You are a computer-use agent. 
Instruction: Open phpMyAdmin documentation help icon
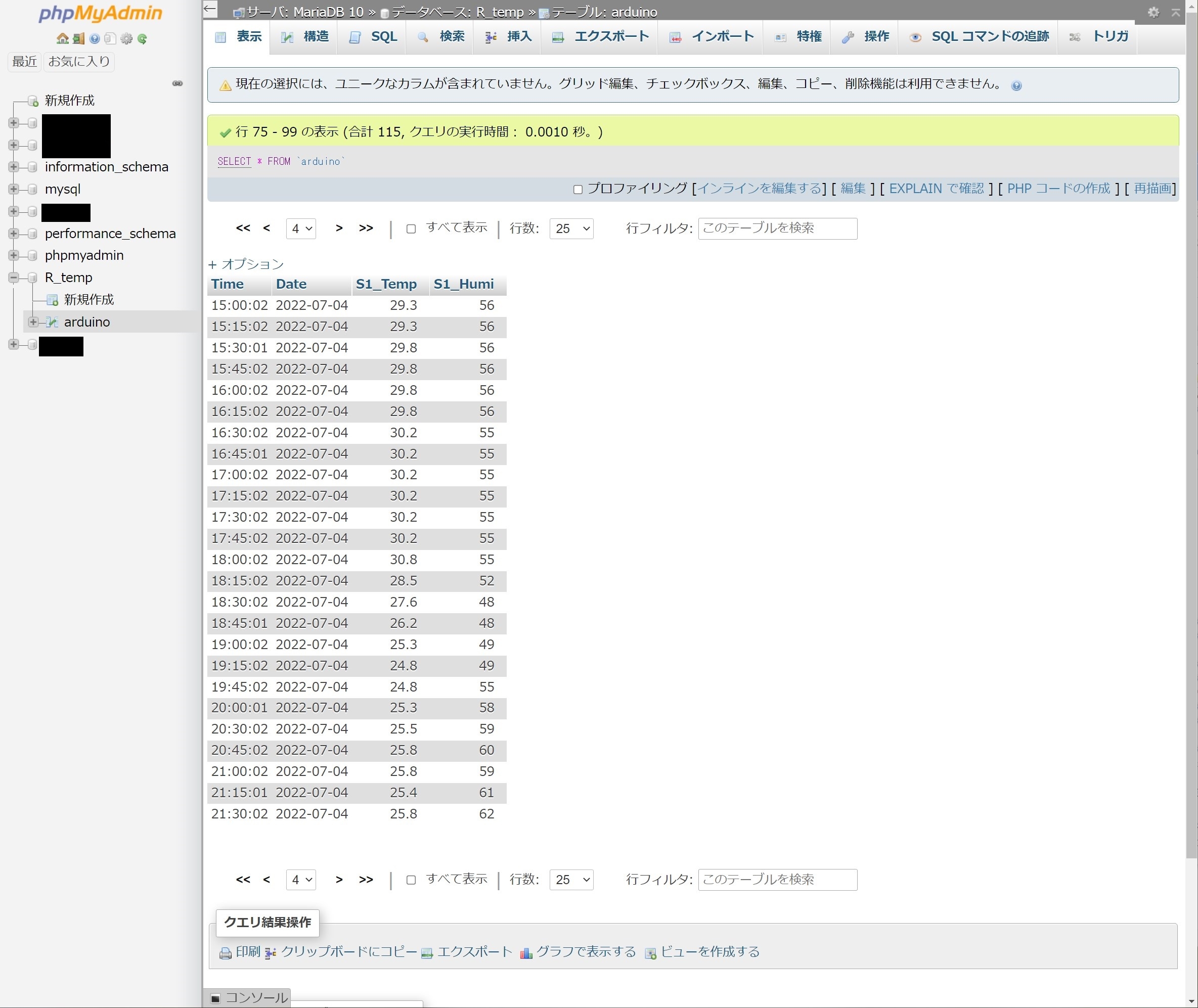point(95,39)
